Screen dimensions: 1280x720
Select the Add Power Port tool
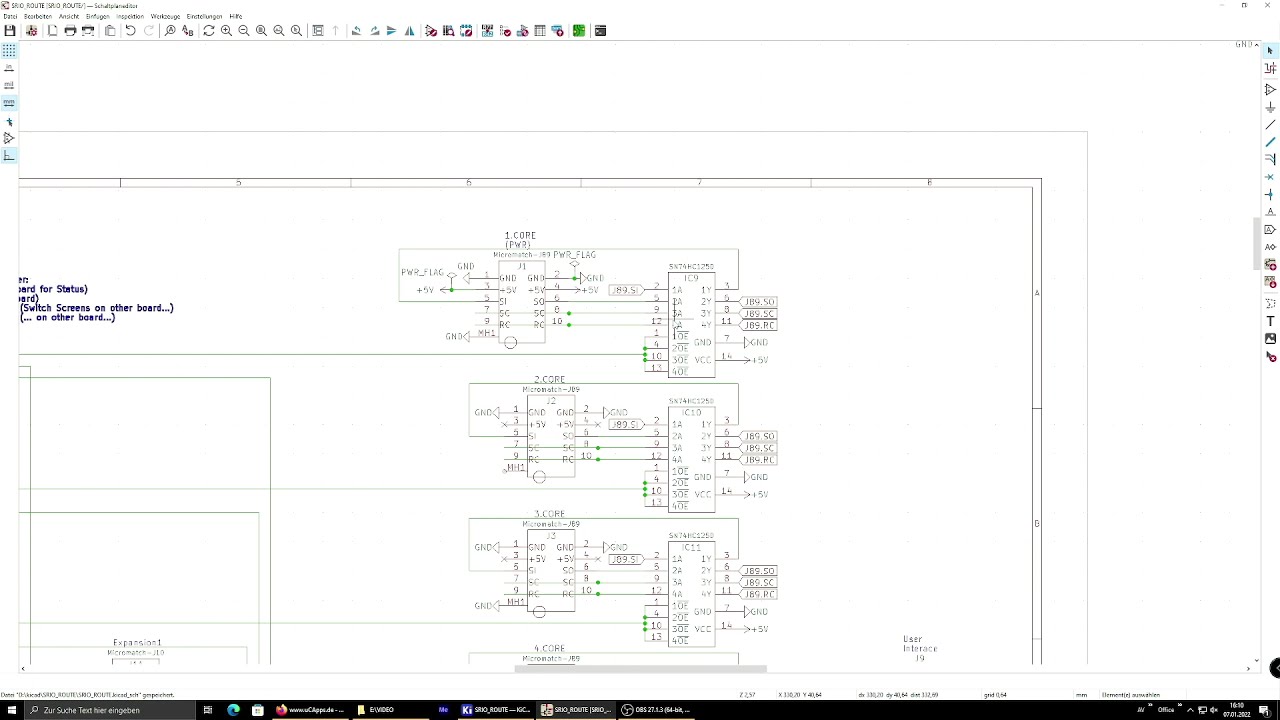[x=1270, y=107]
